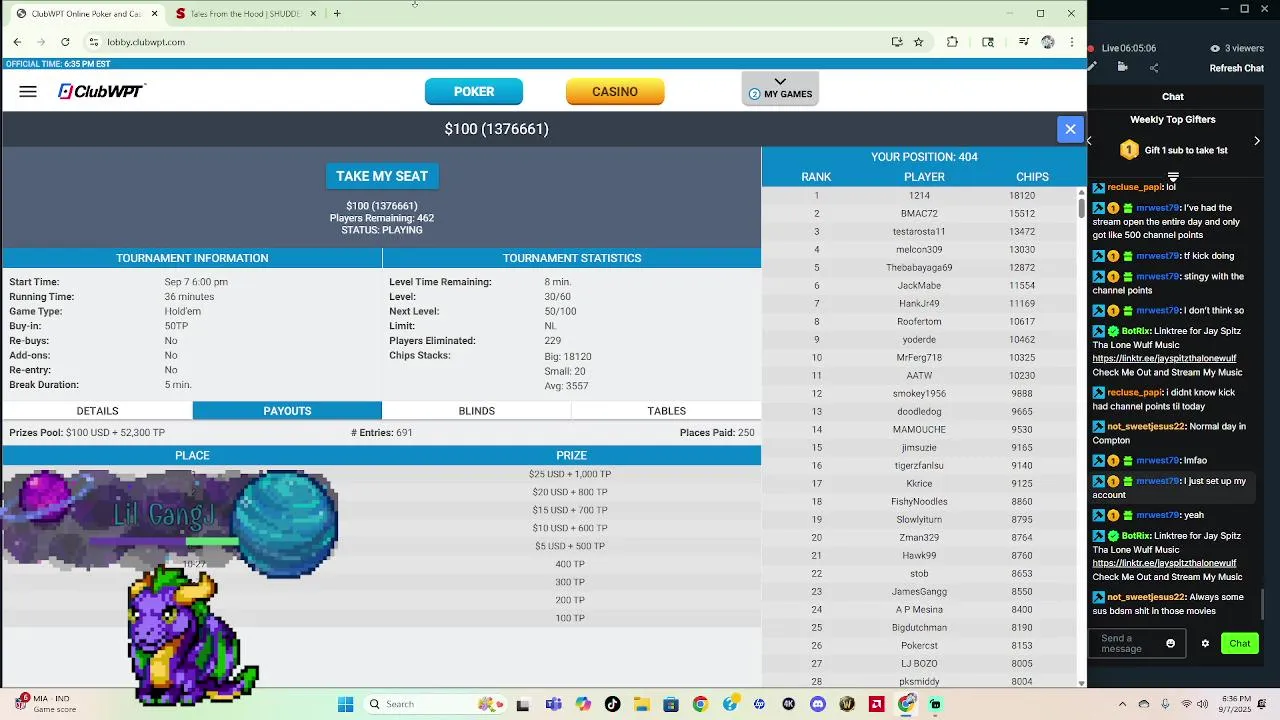Open the emoji picker in chat
Image resolution: width=1280 pixels, height=720 pixels.
point(1171,644)
